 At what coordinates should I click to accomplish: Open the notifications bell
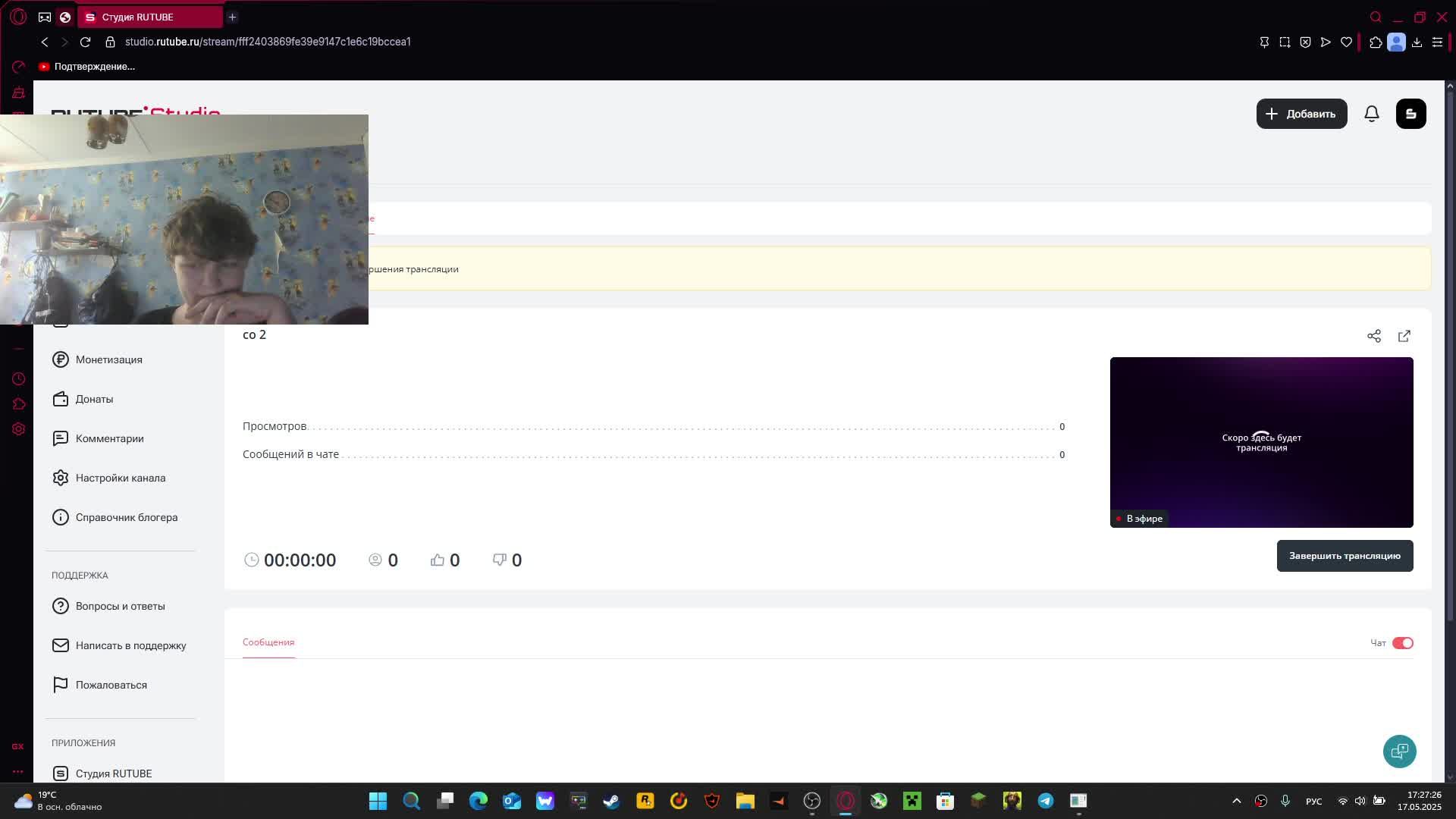tap(1372, 114)
